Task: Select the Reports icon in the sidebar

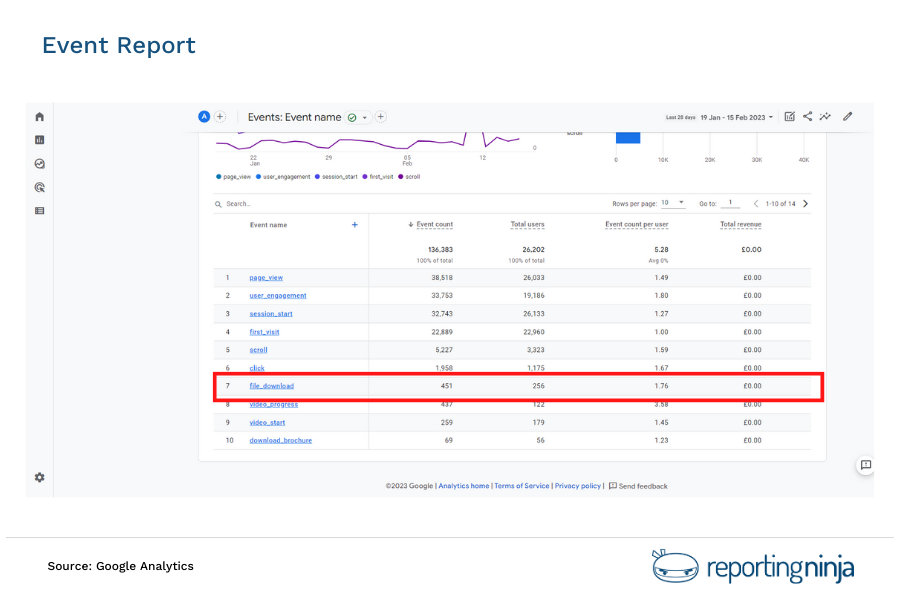Action: coord(38,140)
